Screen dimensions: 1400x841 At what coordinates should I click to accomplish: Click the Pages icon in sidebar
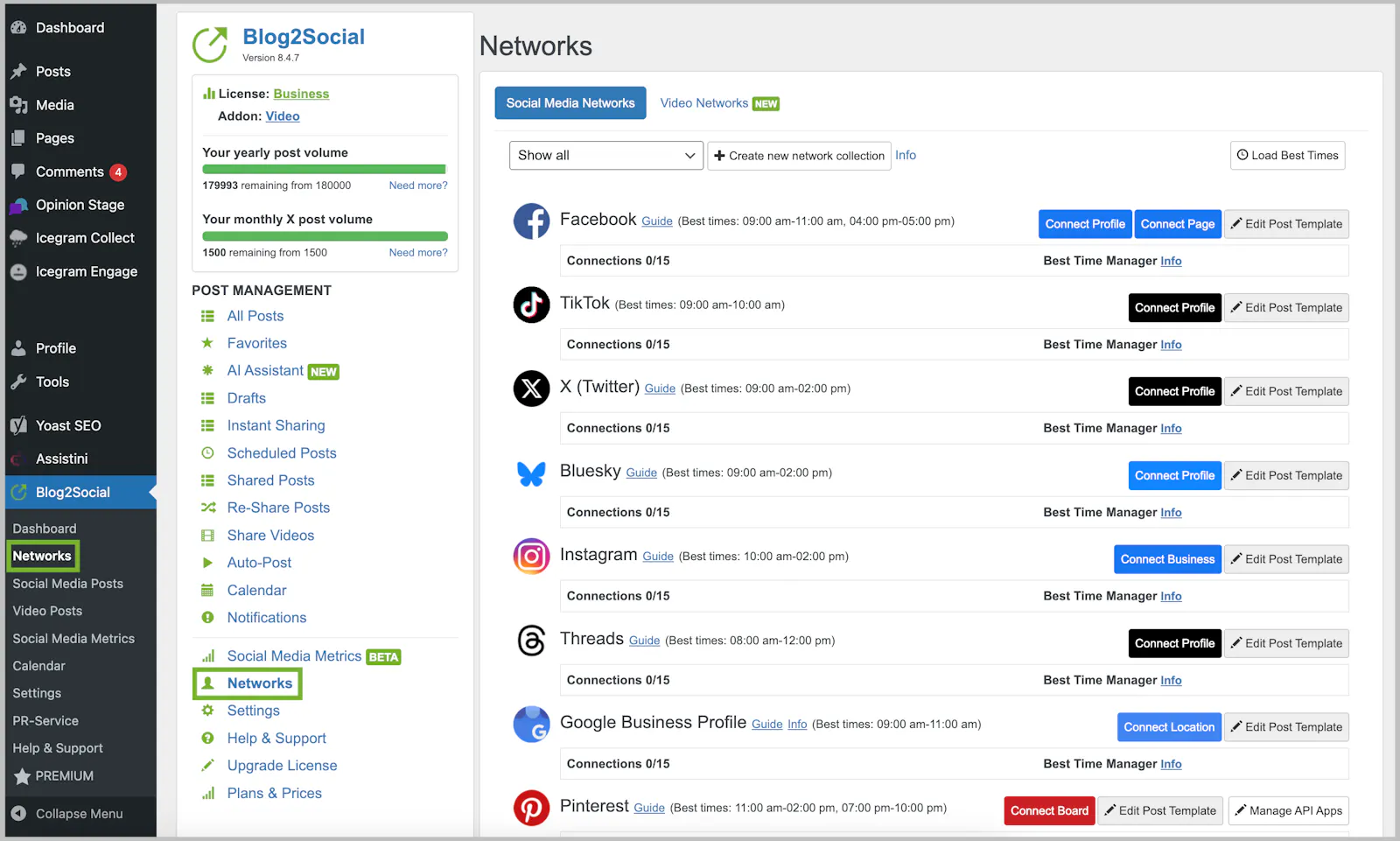pos(18,138)
